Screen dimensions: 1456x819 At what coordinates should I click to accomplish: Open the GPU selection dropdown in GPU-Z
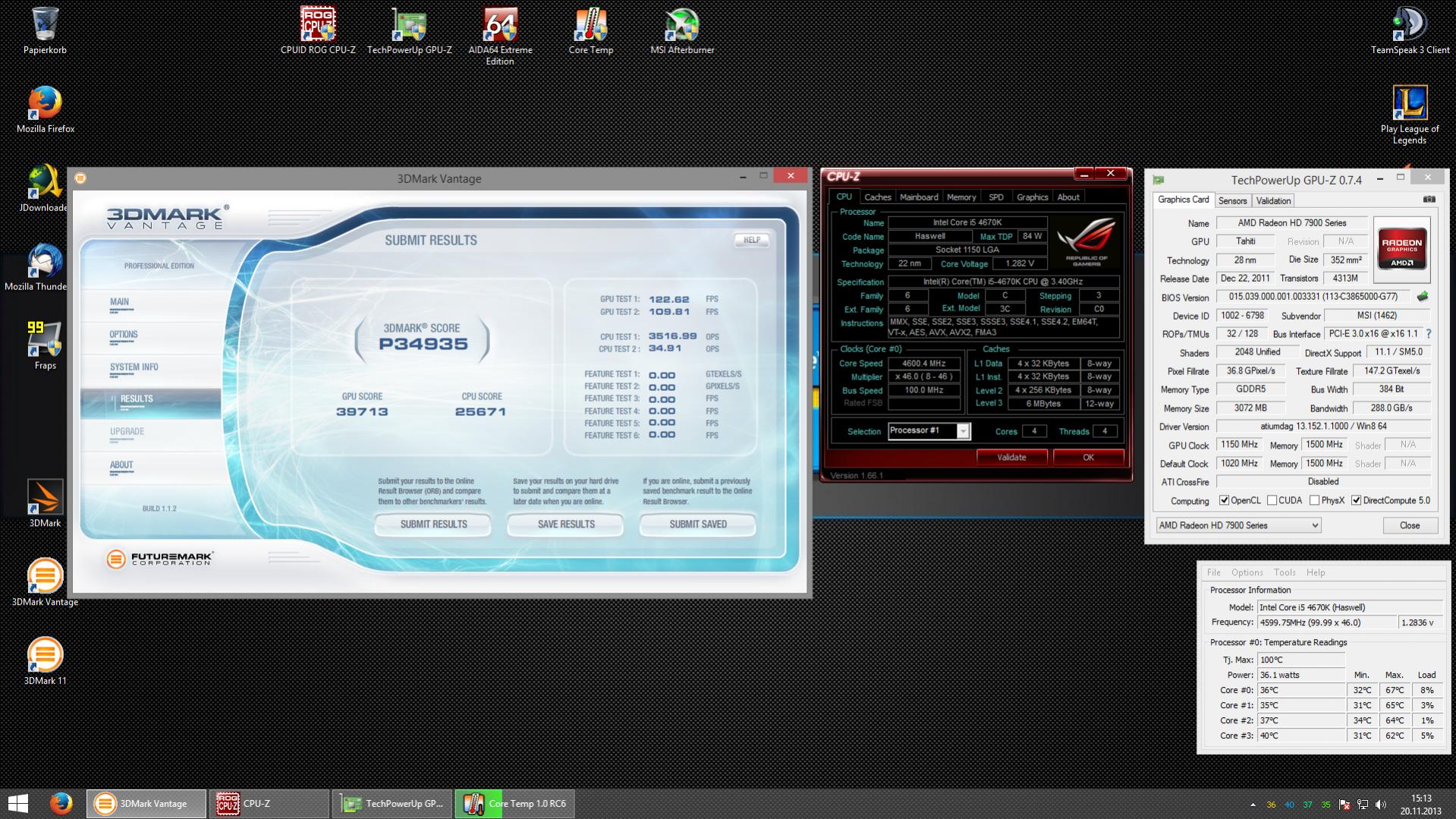(x=1237, y=525)
